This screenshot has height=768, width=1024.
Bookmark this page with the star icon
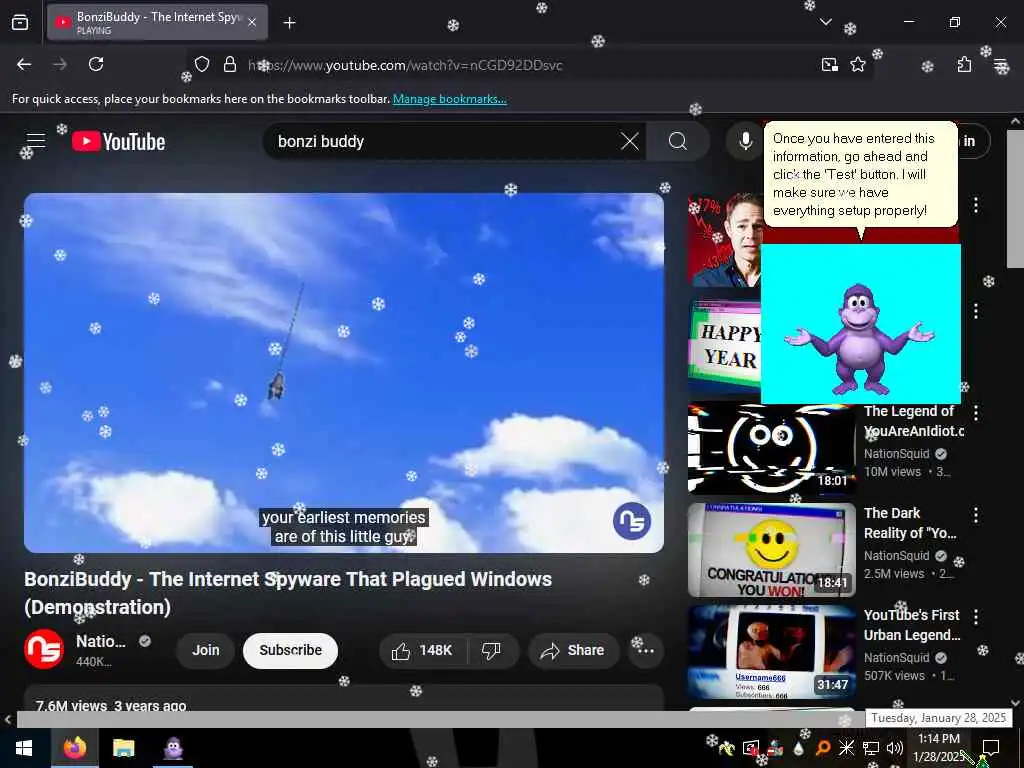(x=857, y=64)
